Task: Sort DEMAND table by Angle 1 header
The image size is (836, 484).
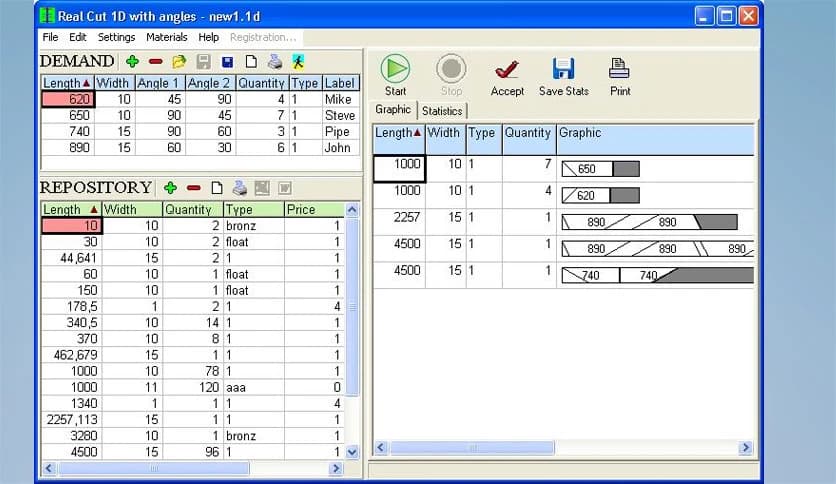Action: 160,83
